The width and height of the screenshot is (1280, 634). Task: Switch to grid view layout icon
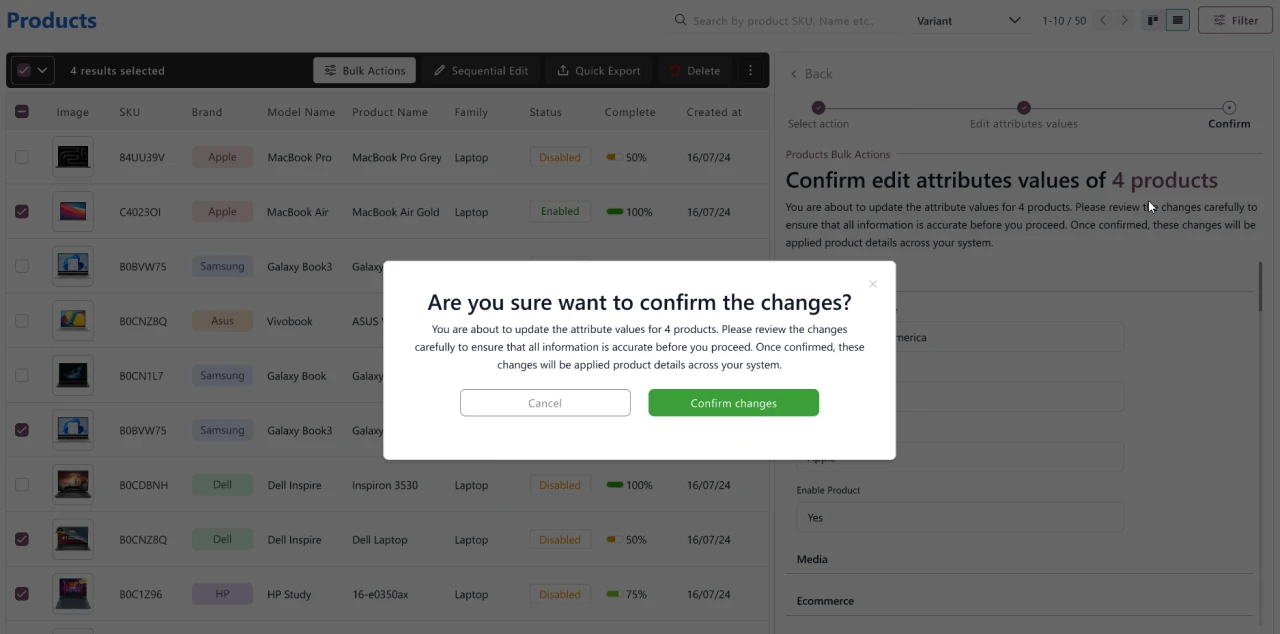(x=1153, y=20)
